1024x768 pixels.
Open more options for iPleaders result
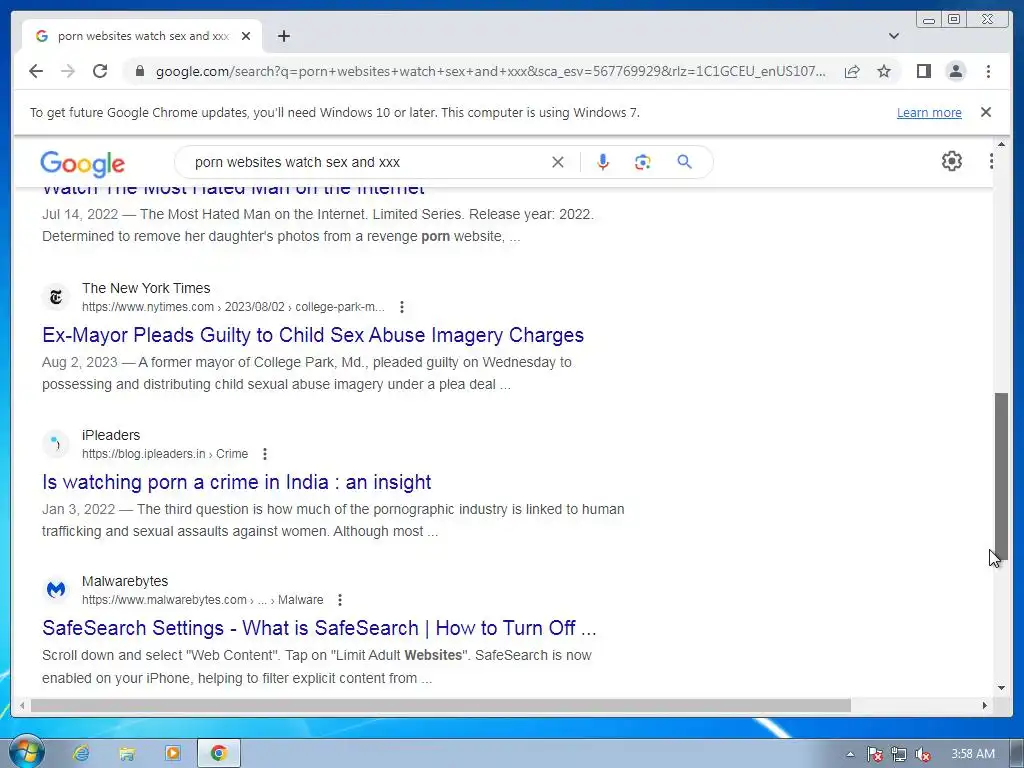tap(264, 454)
